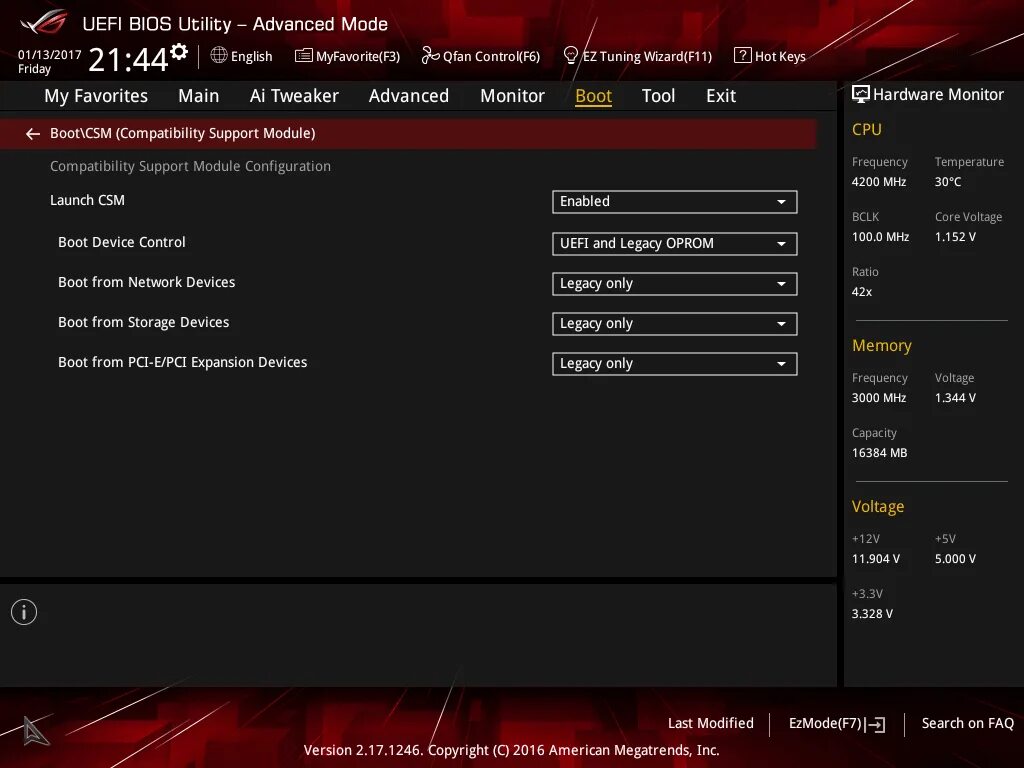Click MyFavorite(F3) label
This screenshot has width=1024, height=768.
358,57
